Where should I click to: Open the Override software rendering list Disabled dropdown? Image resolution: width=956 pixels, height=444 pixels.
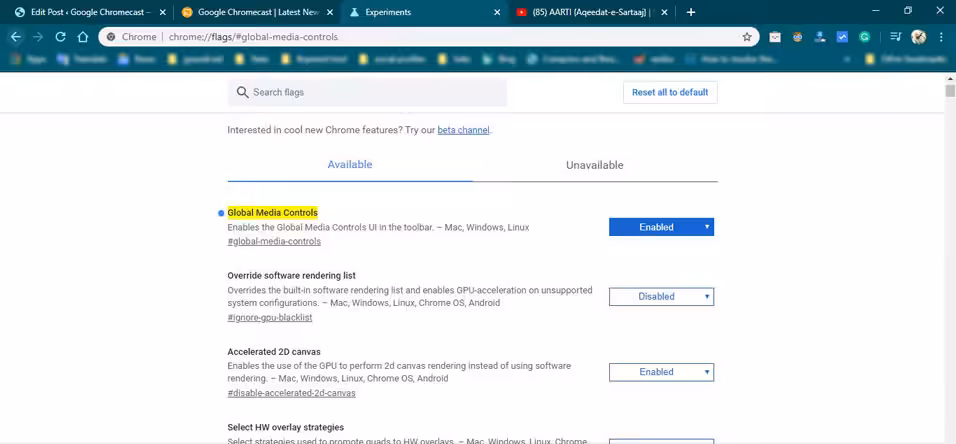pos(661,296)
